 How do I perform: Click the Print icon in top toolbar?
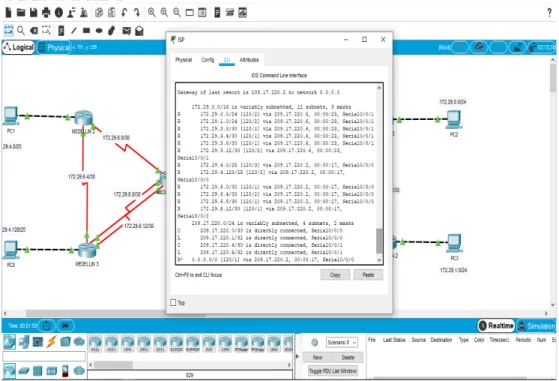click(46, 13)
